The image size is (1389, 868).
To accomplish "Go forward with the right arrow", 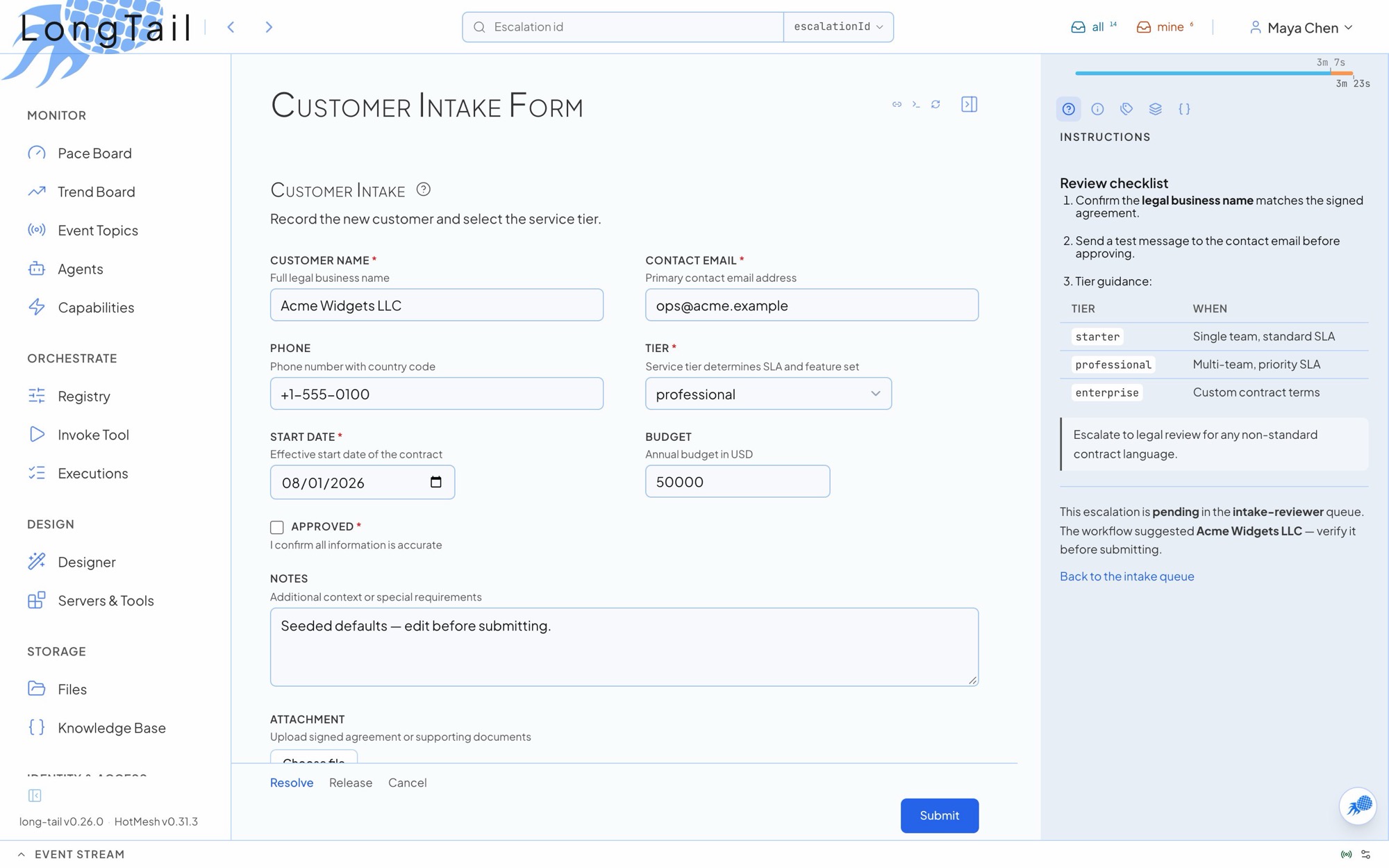I will pyautogui.click(x=269, y=27).
